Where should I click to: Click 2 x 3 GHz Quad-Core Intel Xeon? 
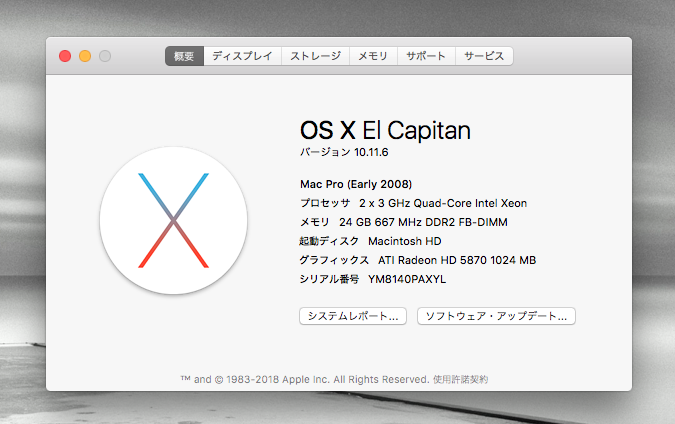(x=443, y=203)
